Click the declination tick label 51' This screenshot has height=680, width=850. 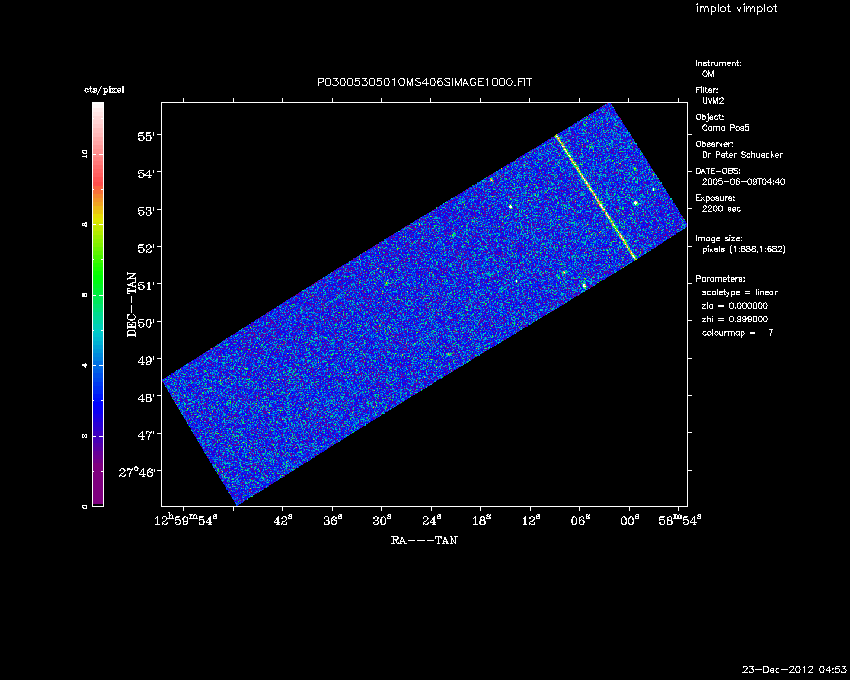pos(146,285)
